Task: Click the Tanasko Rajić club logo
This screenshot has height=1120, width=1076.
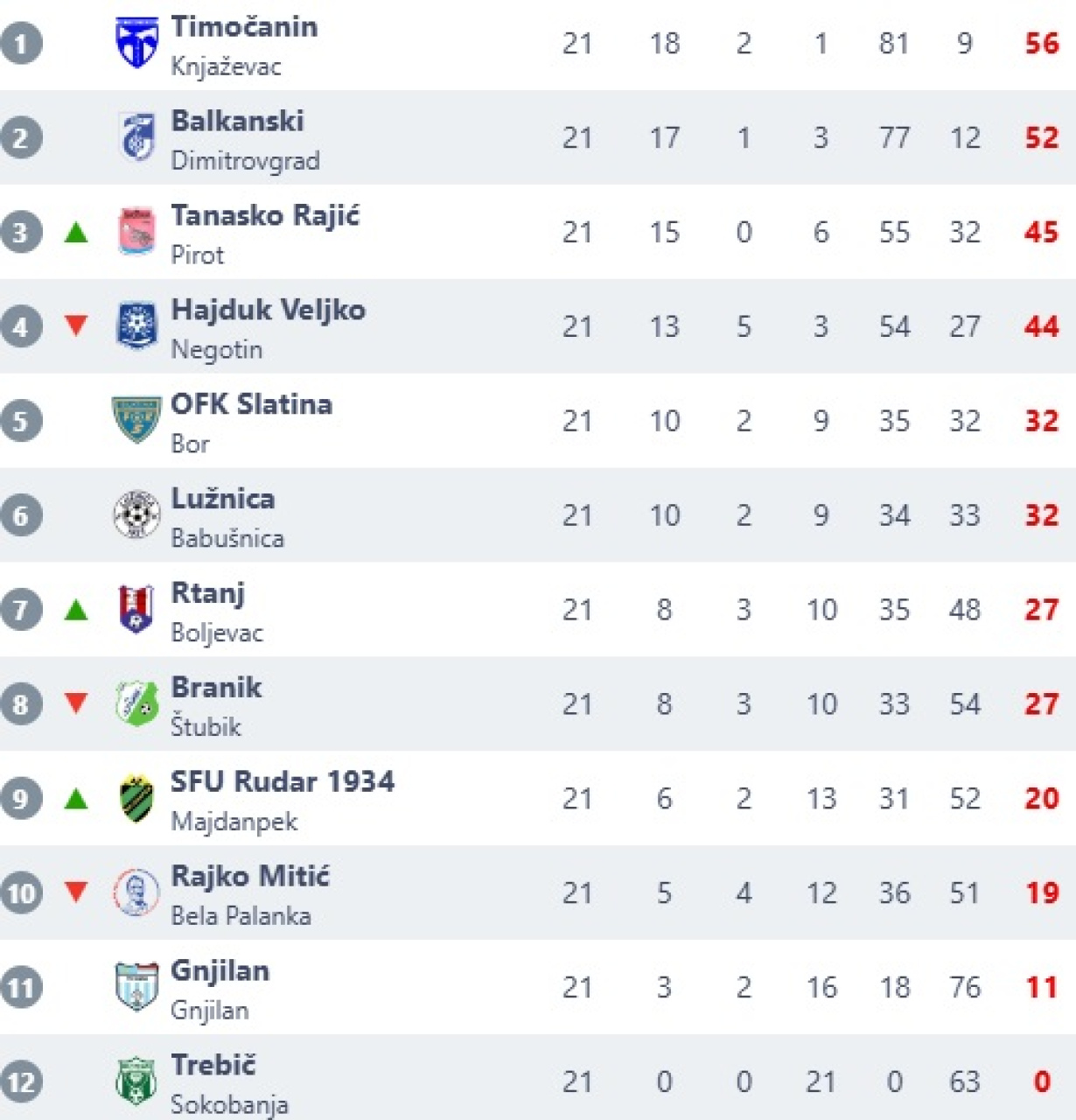Action: click(x=136, y=232)
